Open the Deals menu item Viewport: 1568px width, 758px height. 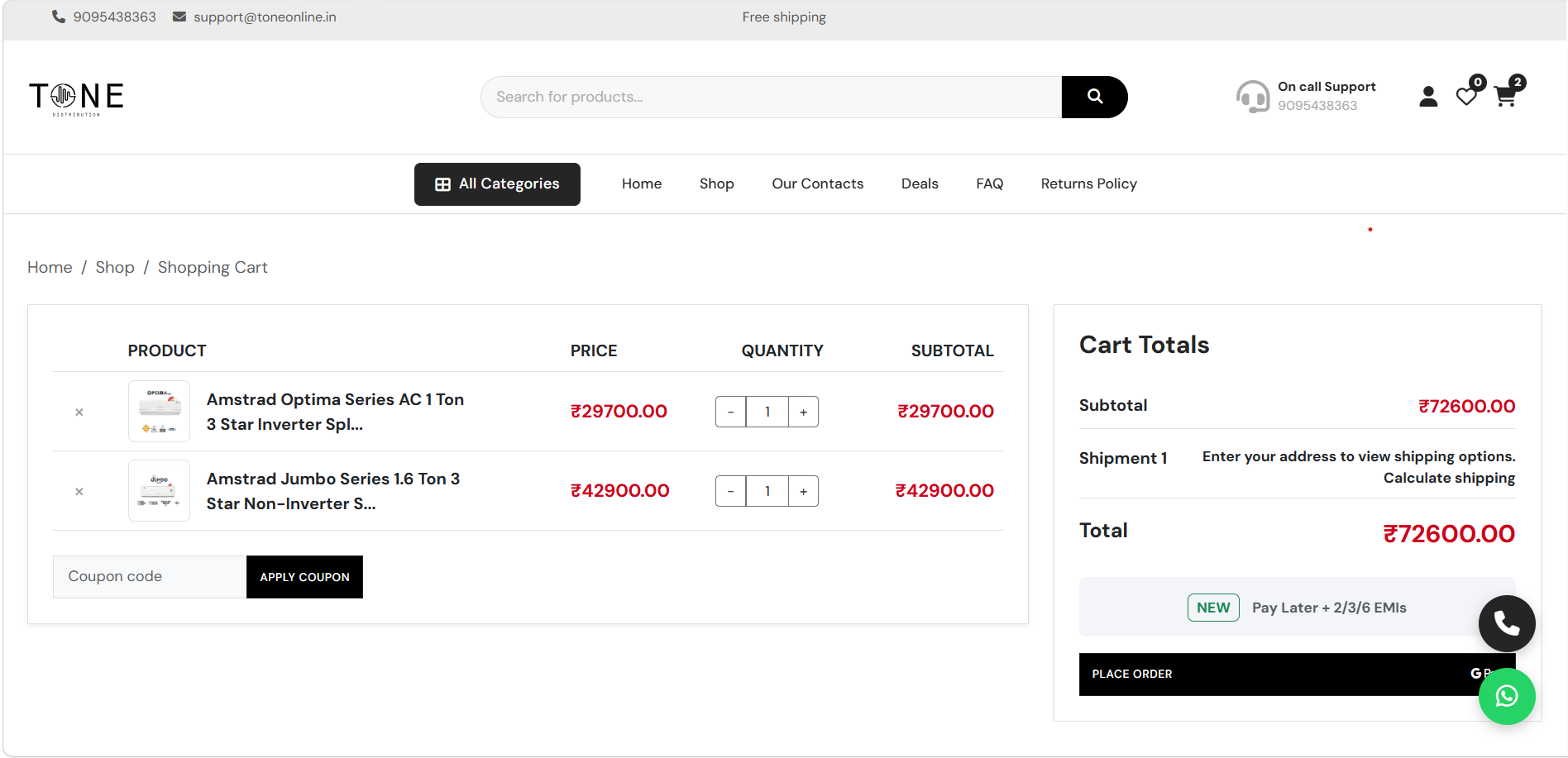pos(920,184)
